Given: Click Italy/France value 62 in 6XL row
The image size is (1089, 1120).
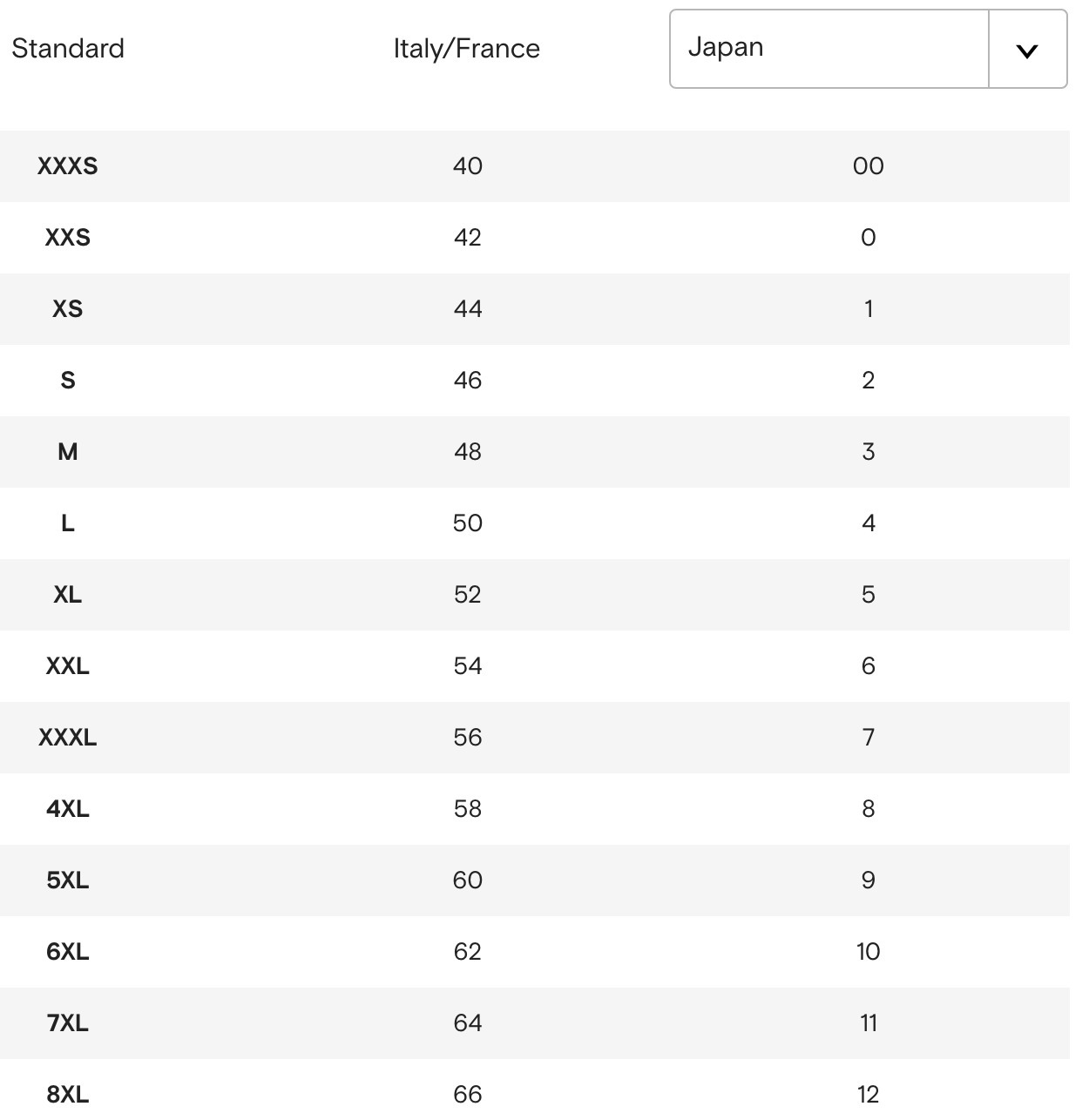Looking at the screenshot, I should point(468,951).
